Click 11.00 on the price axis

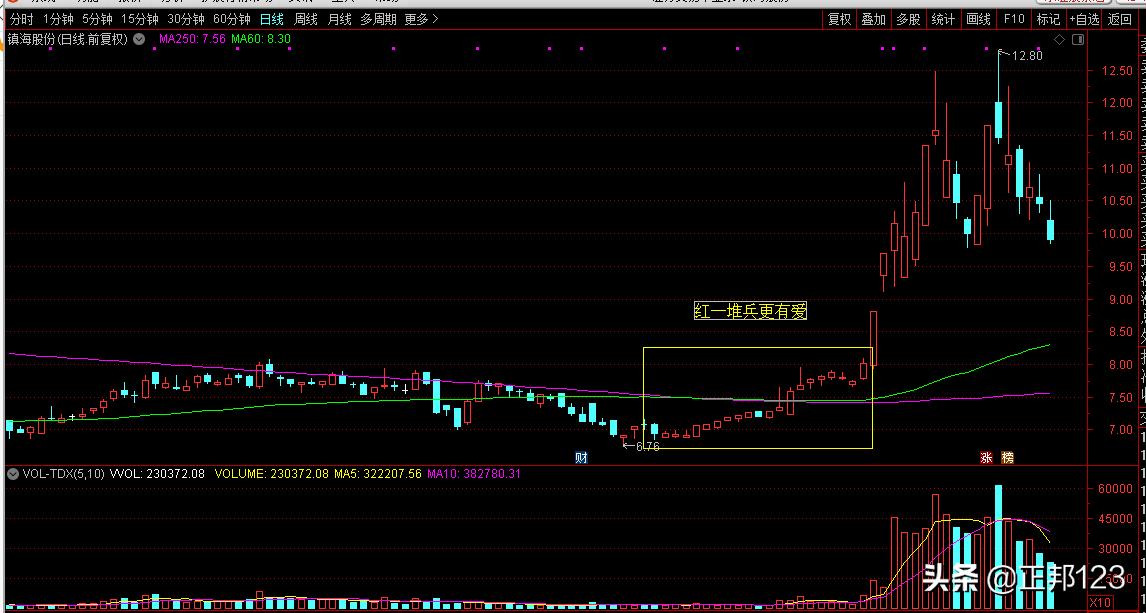click(1117, 169)
